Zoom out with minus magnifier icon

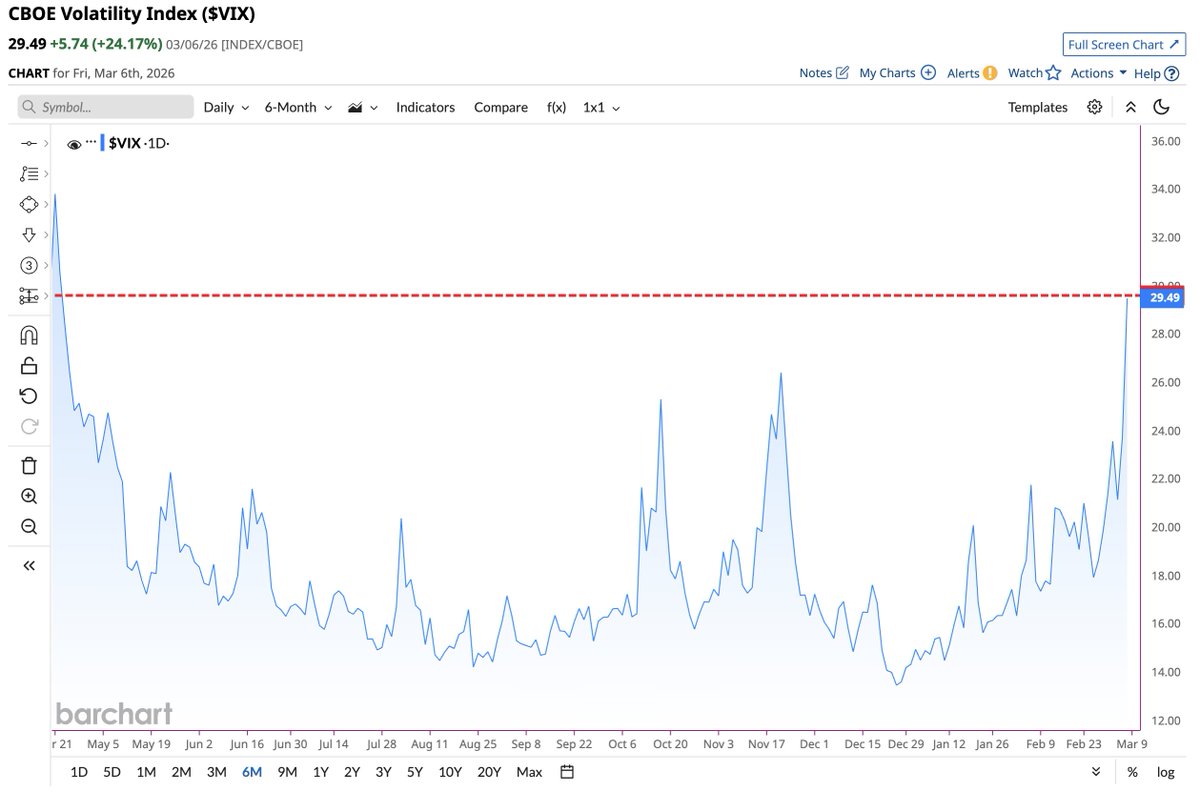click(28, 527)
